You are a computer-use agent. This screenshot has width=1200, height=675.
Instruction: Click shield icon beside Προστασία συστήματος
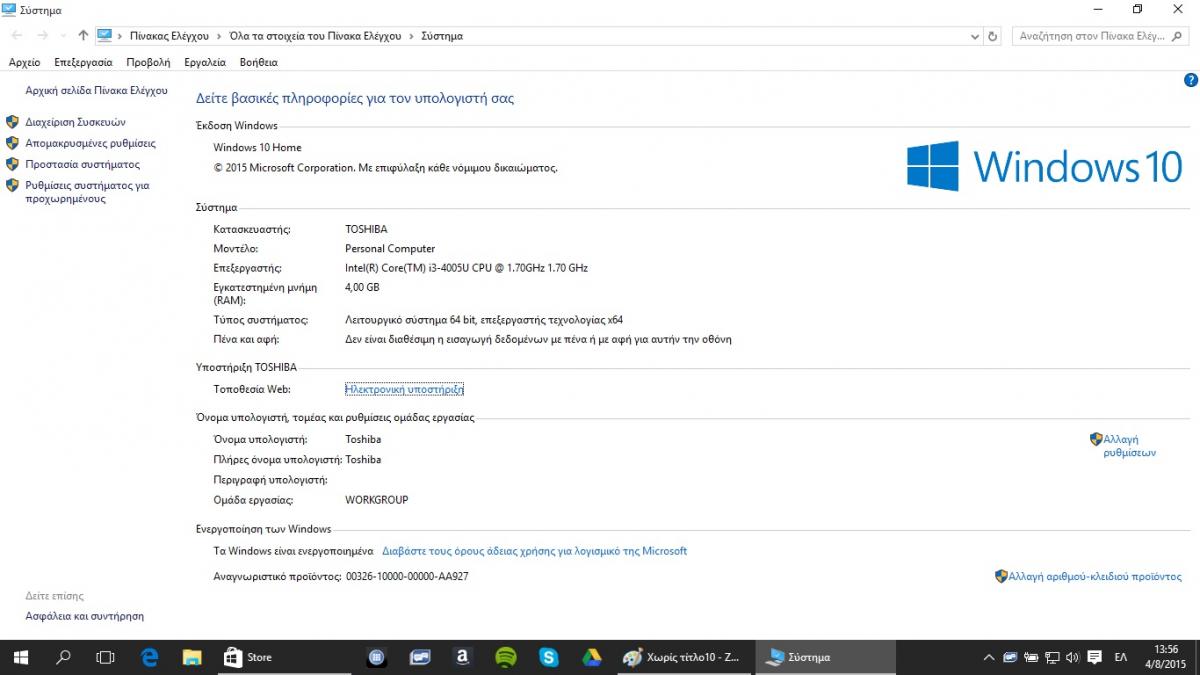click(x=12, y=164)
